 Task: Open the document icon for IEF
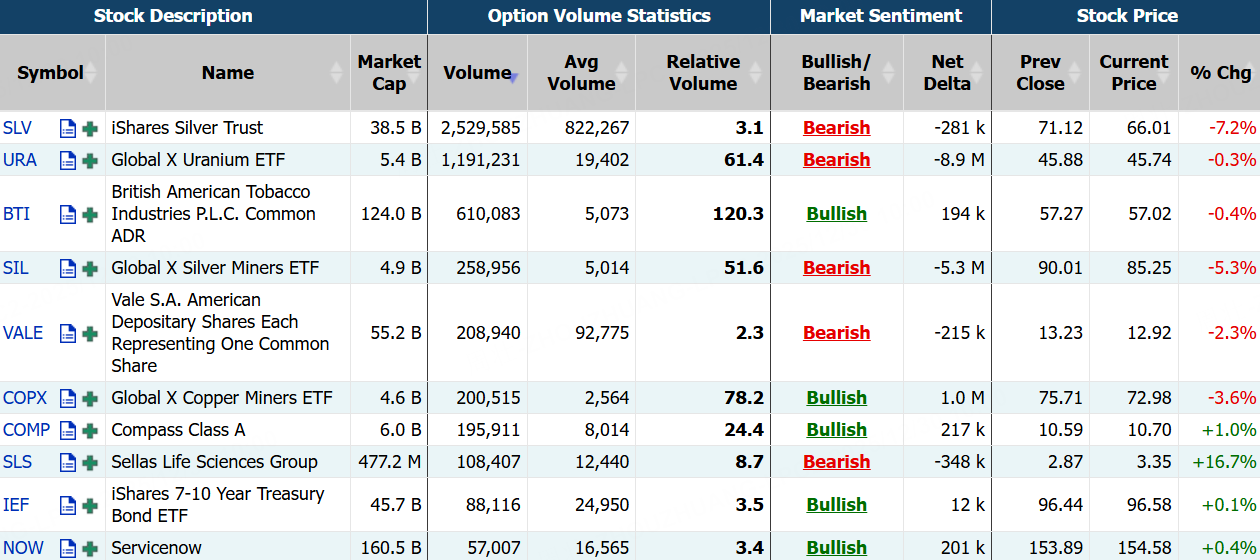tap(68, 505)
